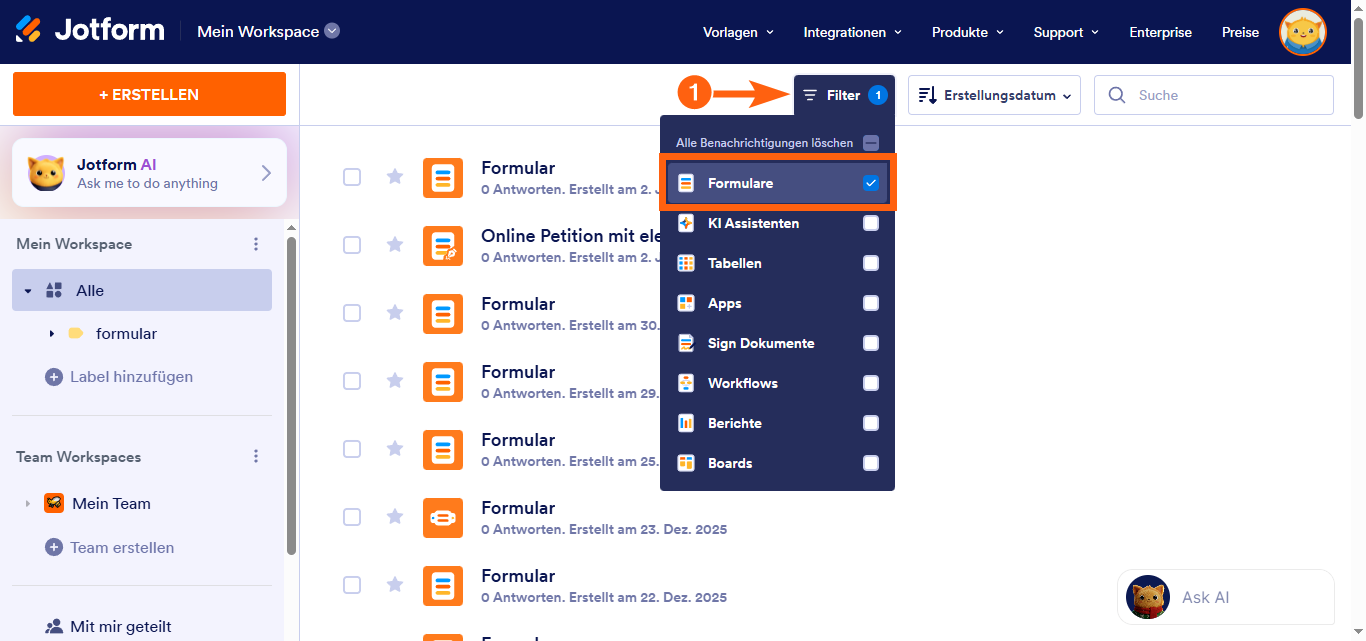Screen dimensions: 1366x641
Task: Click the Sign Dokumente icon
Action: click(x=686, y=343)
